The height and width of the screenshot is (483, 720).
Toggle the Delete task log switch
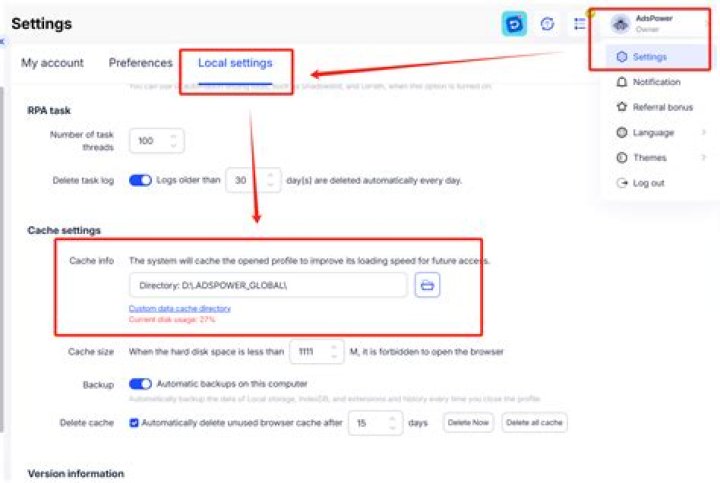point(140,180)
